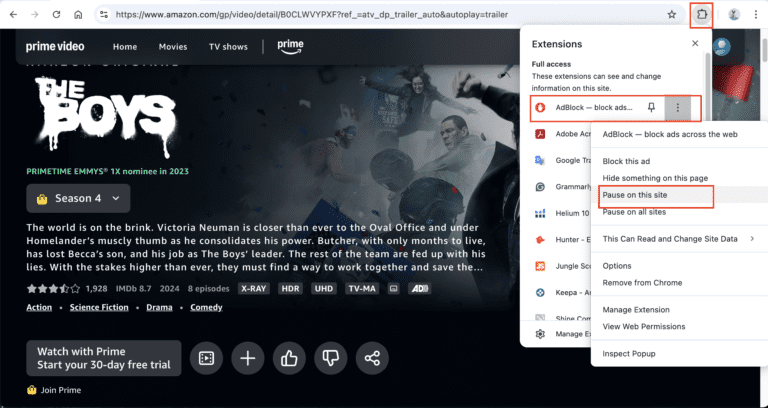Viewport: 768px width, 408px height.
Task: Dislike the show with thumbs down
Action: [x=330, y=357]
